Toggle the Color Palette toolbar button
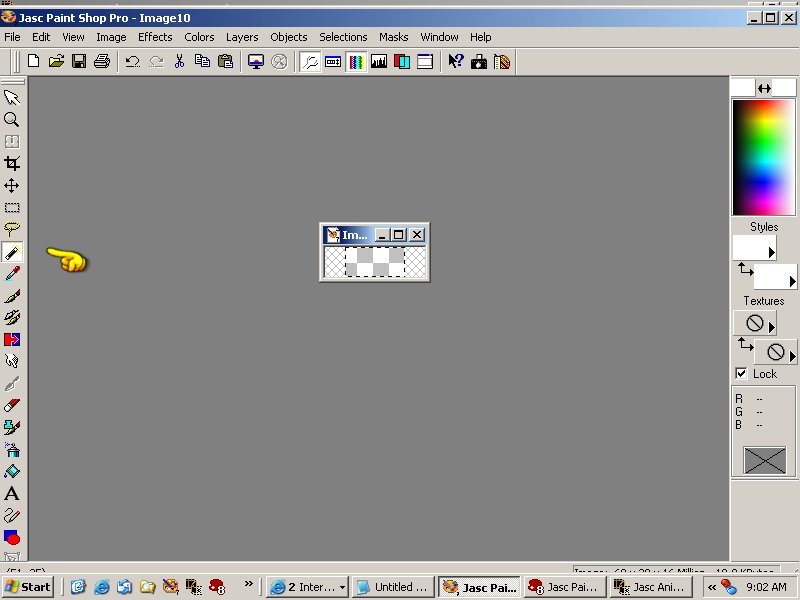The height and width of the screenshot is (600, 800). coord(356,61)
